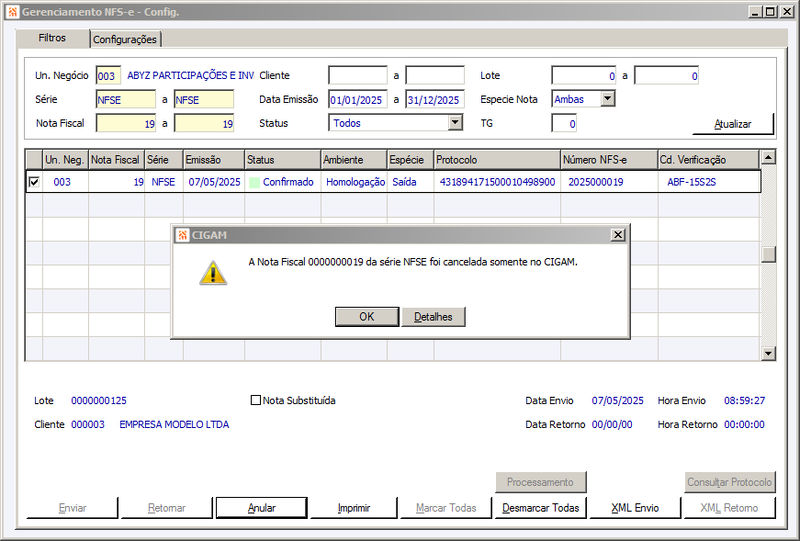
Task: Click the second Cliente filter field
Action: 435,76
